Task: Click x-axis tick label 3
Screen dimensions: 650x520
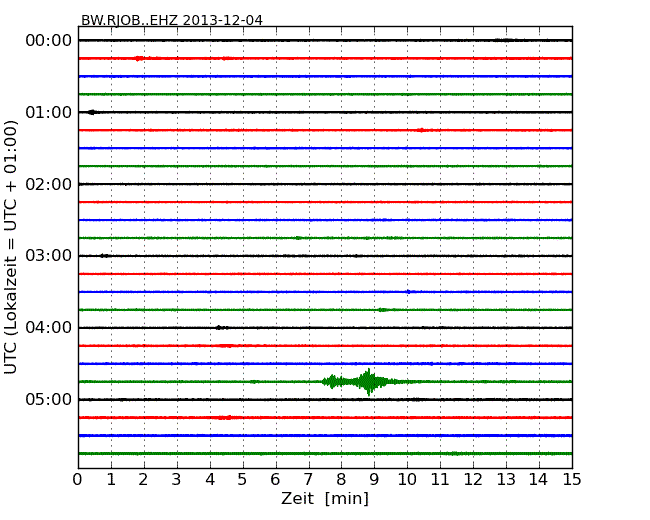Action: [x=177, y=480]
